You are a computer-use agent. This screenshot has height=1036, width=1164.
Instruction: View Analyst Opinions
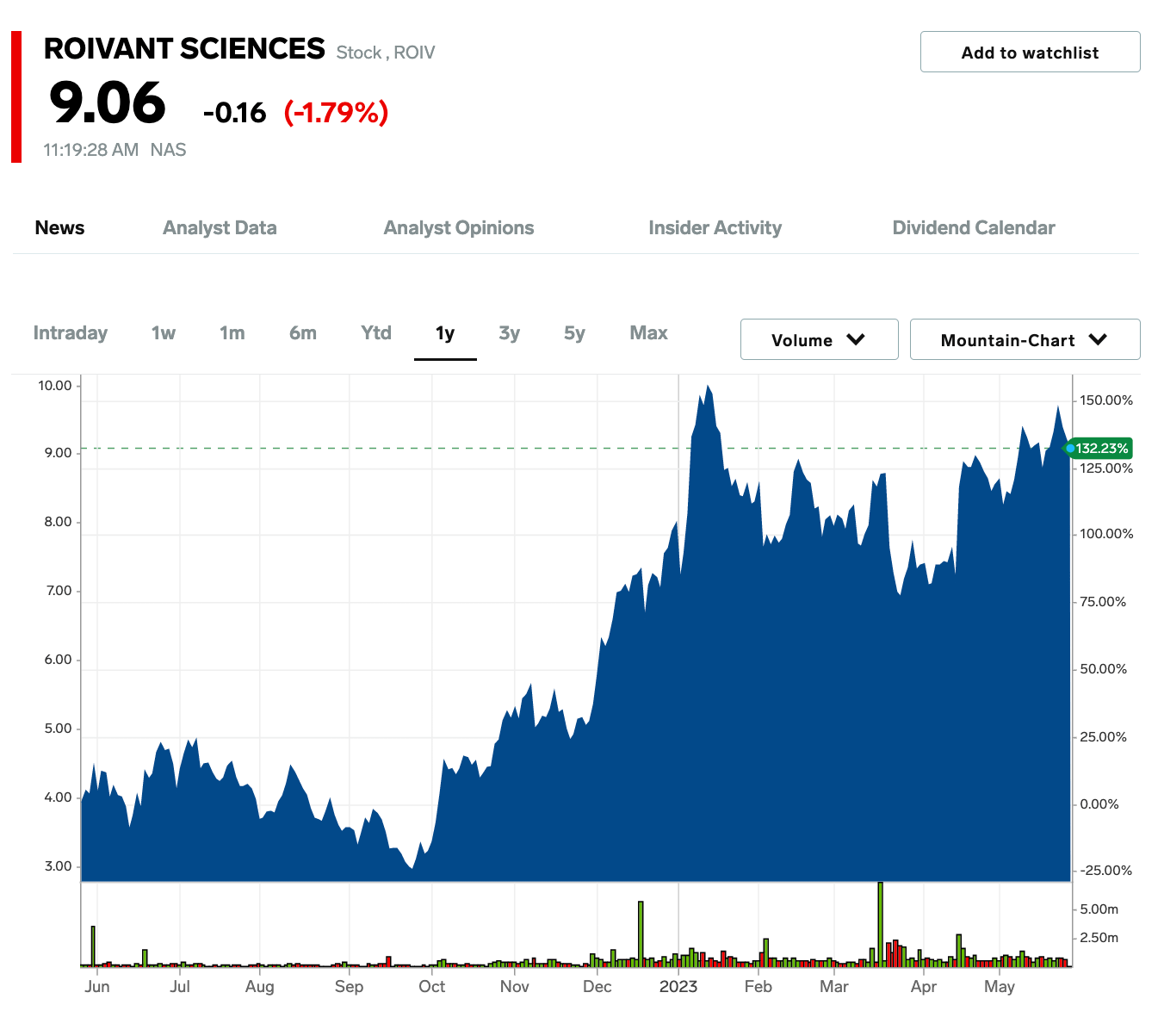[458, 227]
